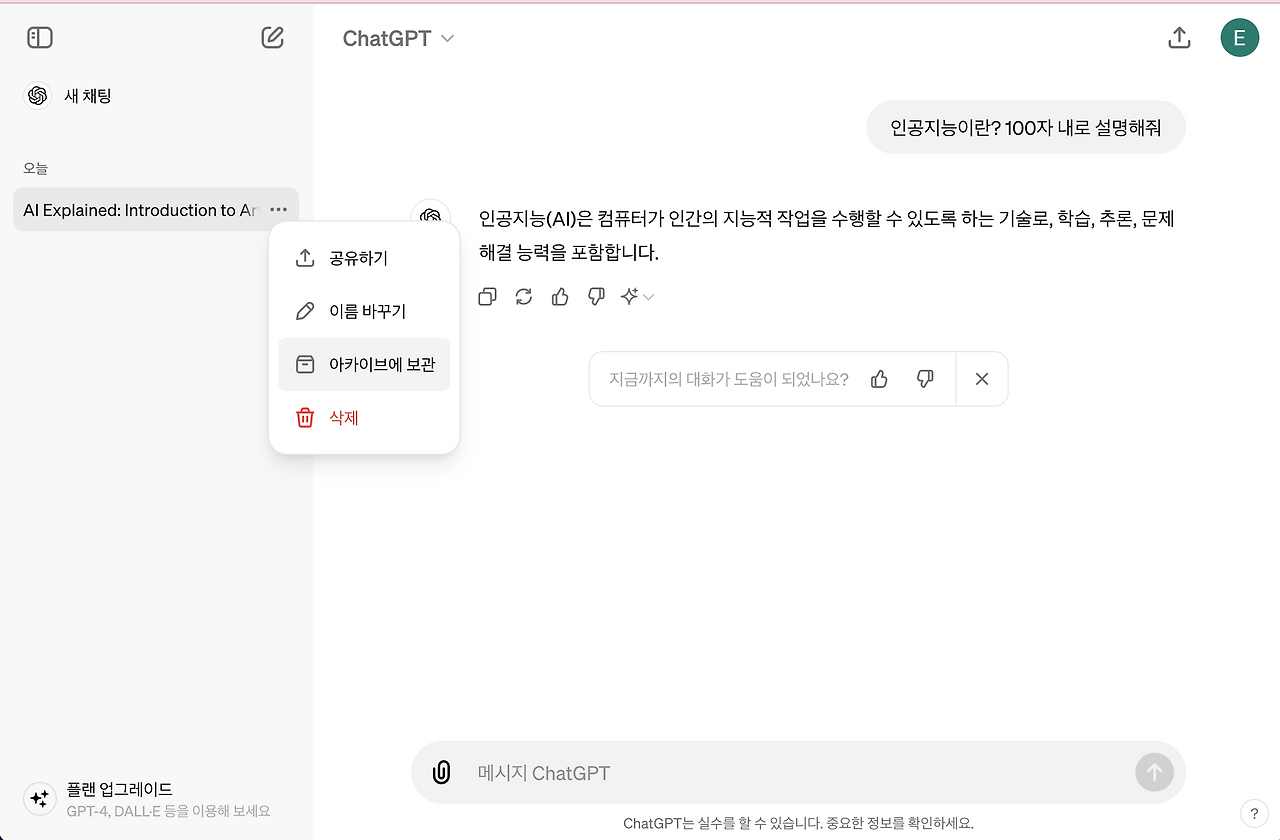Click the GPT-4, DALL·E 등을 이용해 보세요 subtitle
The image size is (1280, 840).
[168, 811]
